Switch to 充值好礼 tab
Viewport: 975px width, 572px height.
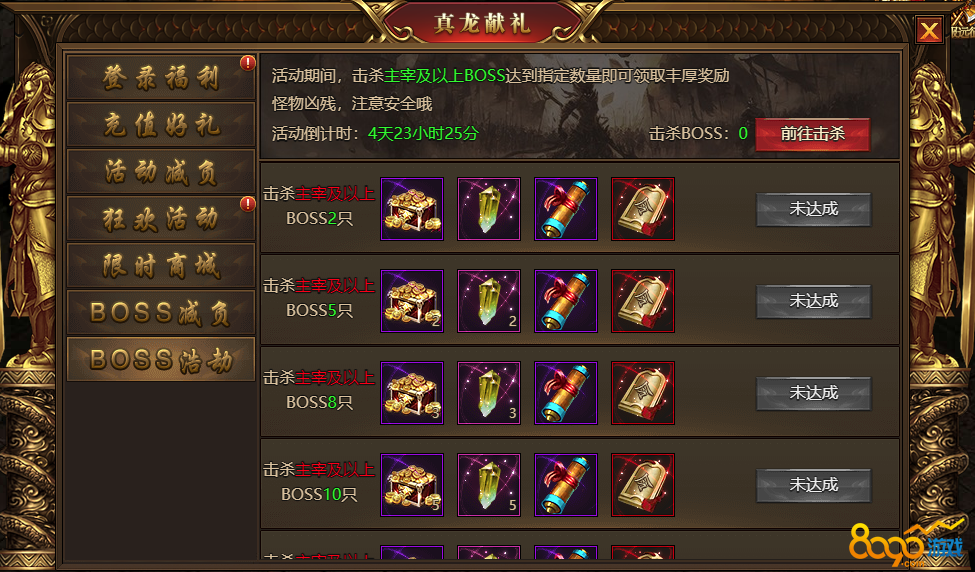tap(161, 124)
